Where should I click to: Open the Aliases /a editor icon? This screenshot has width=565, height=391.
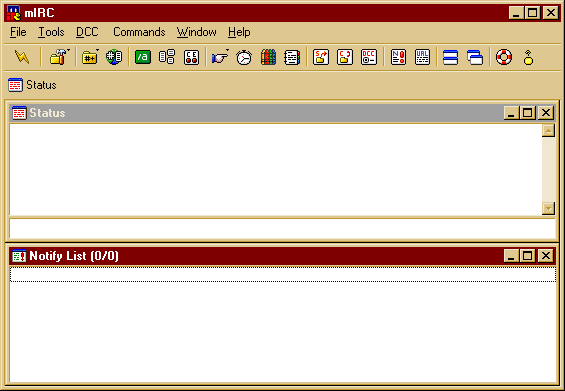point(143,57)
